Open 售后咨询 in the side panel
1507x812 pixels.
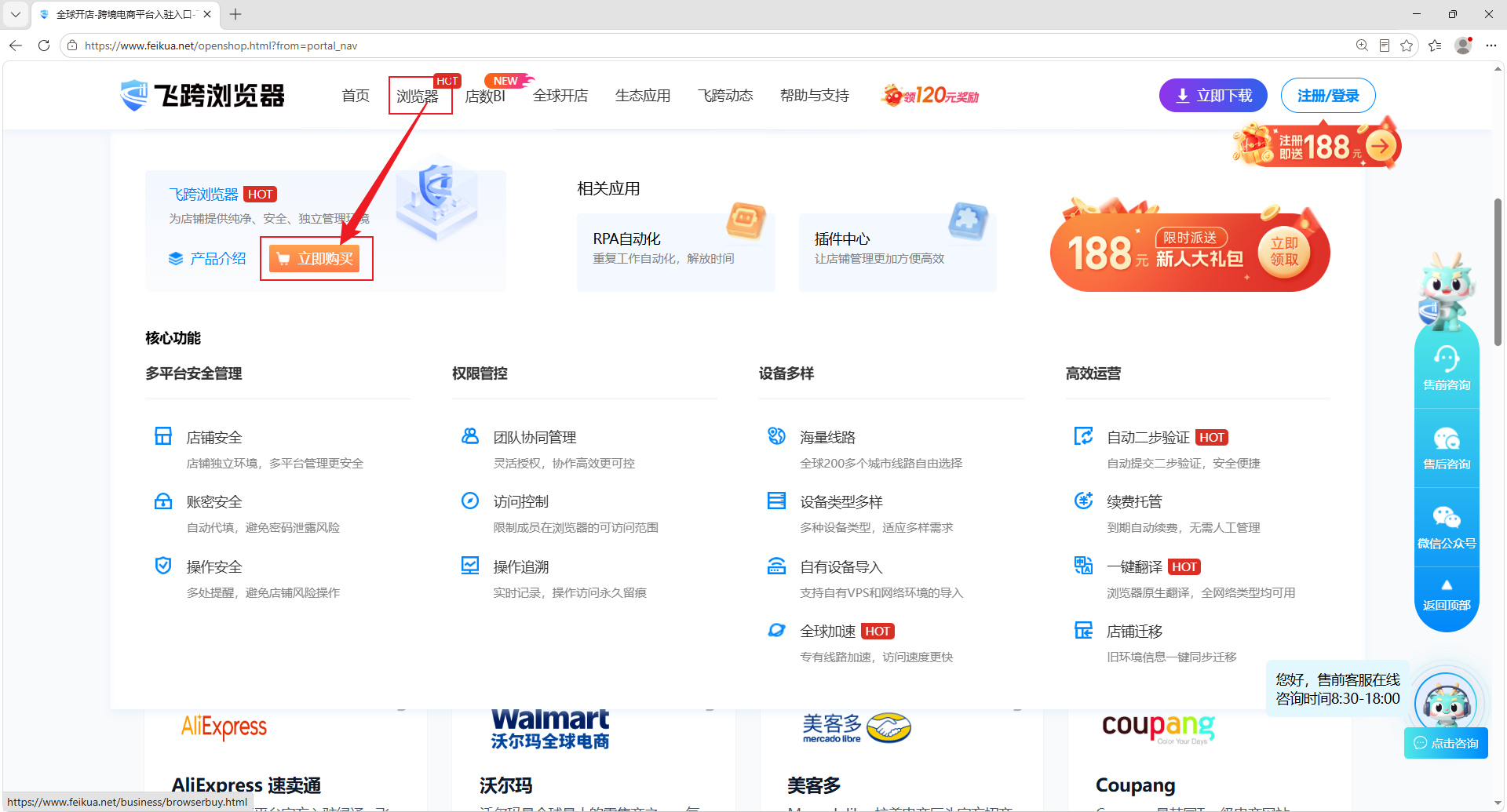(x=1447, y=448)
